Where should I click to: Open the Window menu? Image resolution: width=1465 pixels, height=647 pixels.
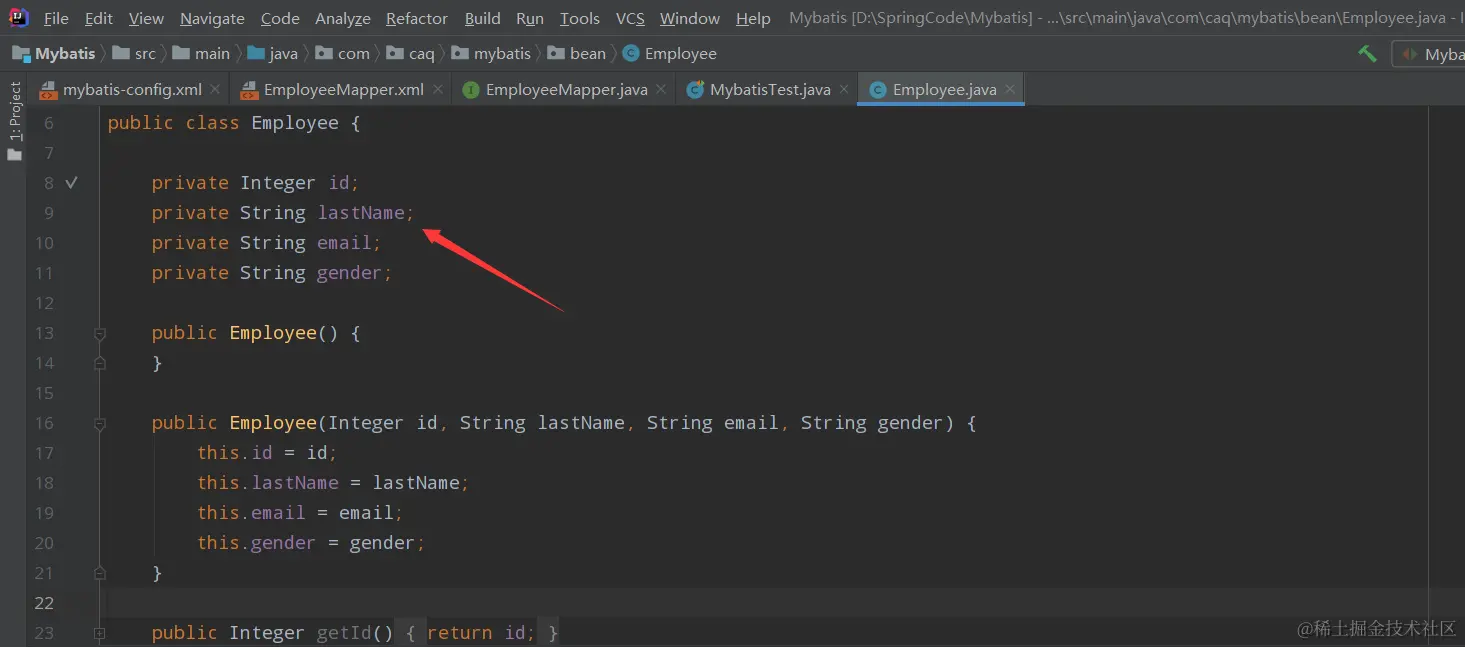point(690,18)
